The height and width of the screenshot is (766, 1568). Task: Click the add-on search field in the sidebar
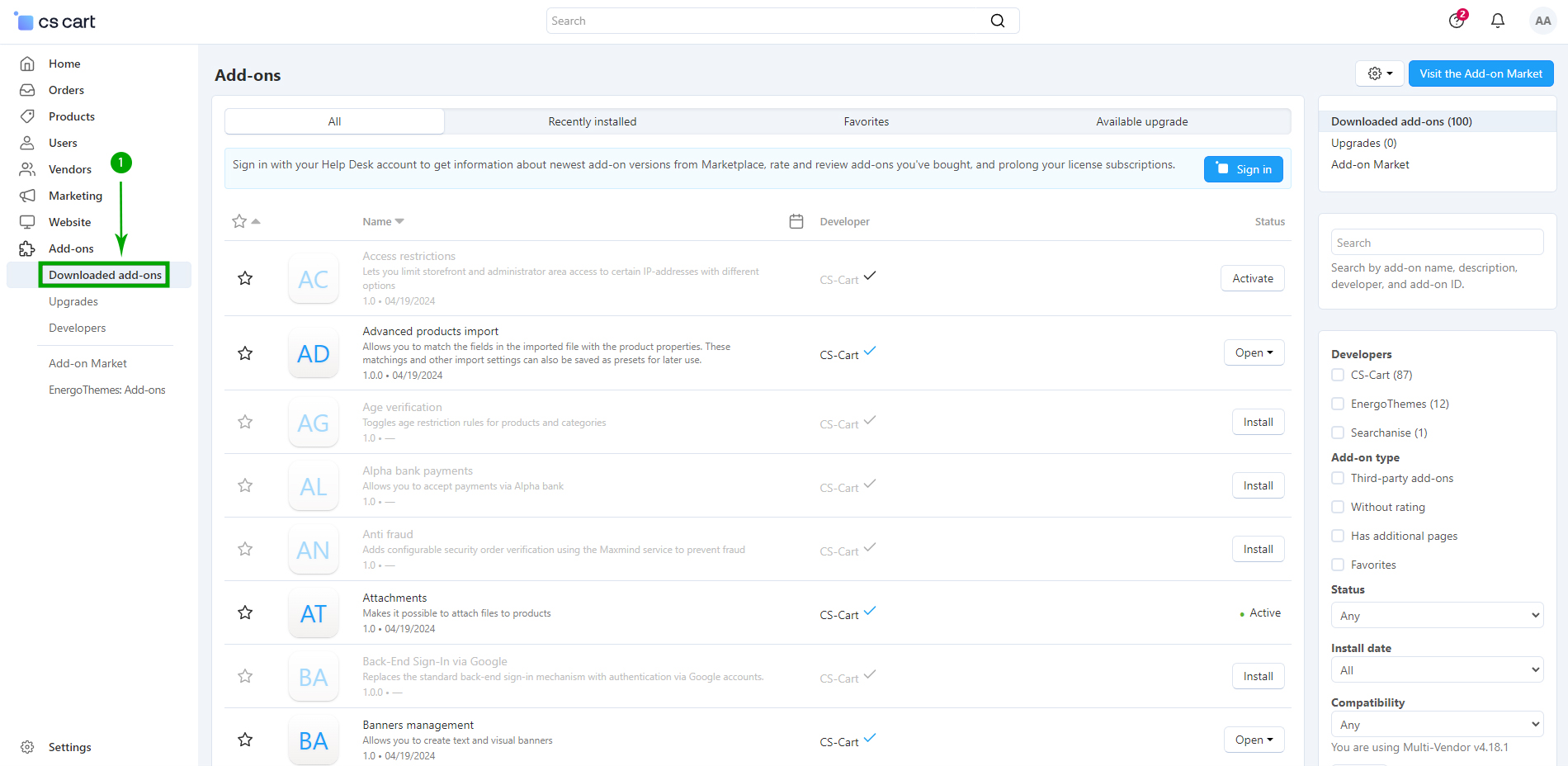1436,243
